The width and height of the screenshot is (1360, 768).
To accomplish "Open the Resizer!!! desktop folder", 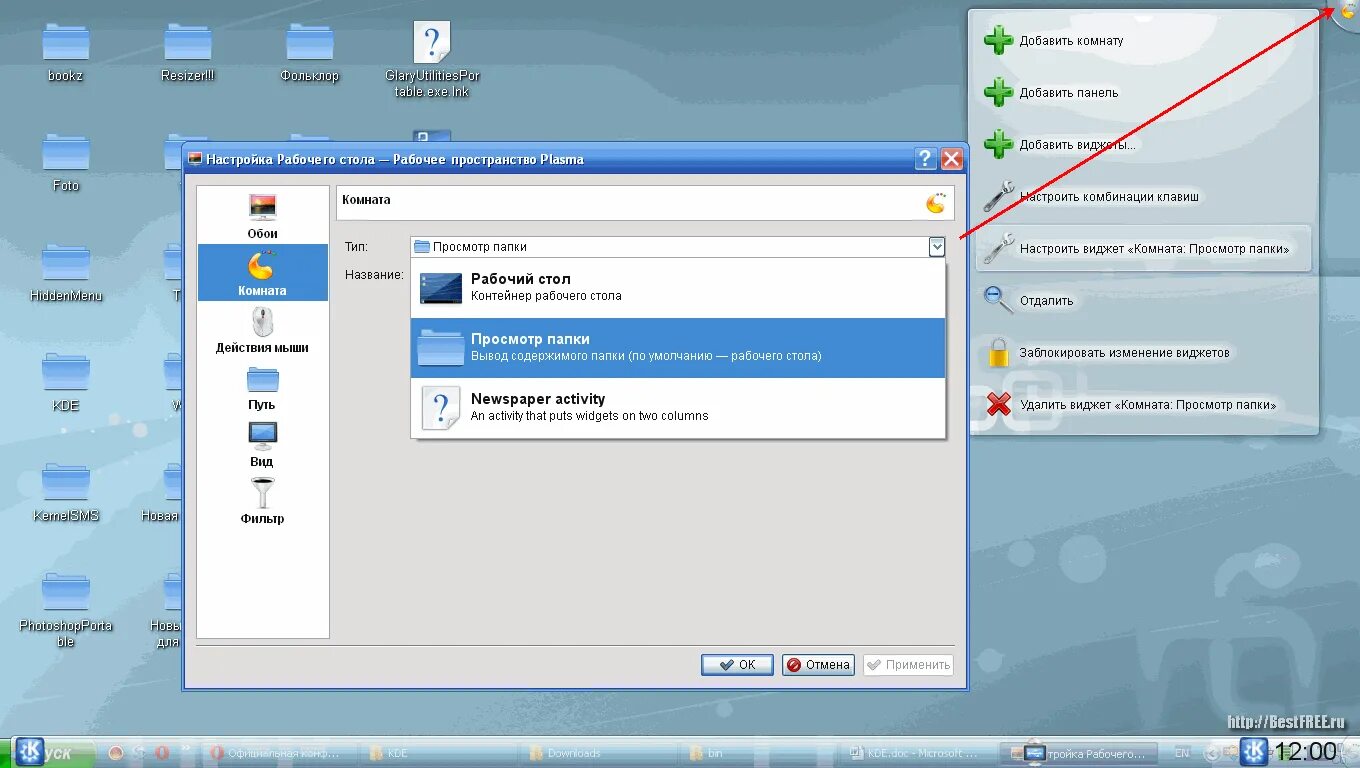I will coord(188,53).
